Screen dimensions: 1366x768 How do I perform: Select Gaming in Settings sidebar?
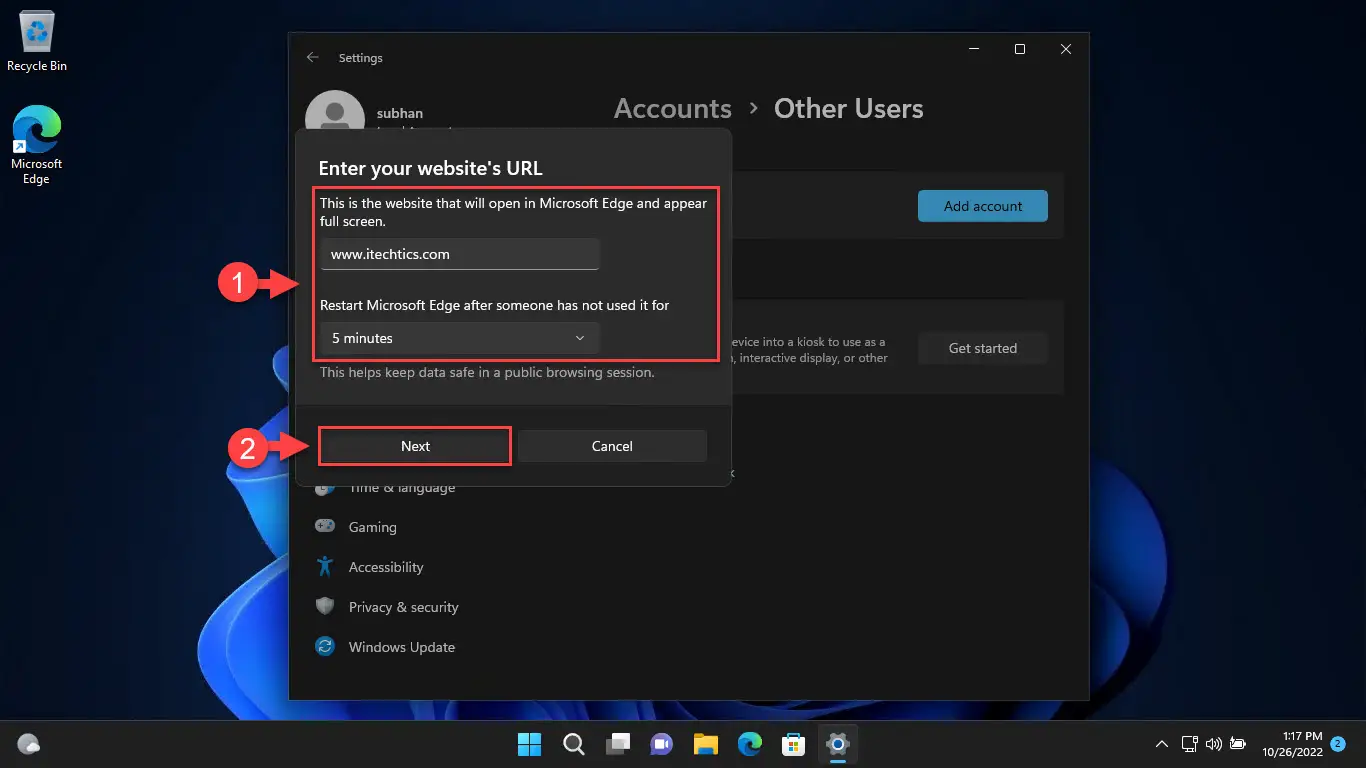coord(373,527)
